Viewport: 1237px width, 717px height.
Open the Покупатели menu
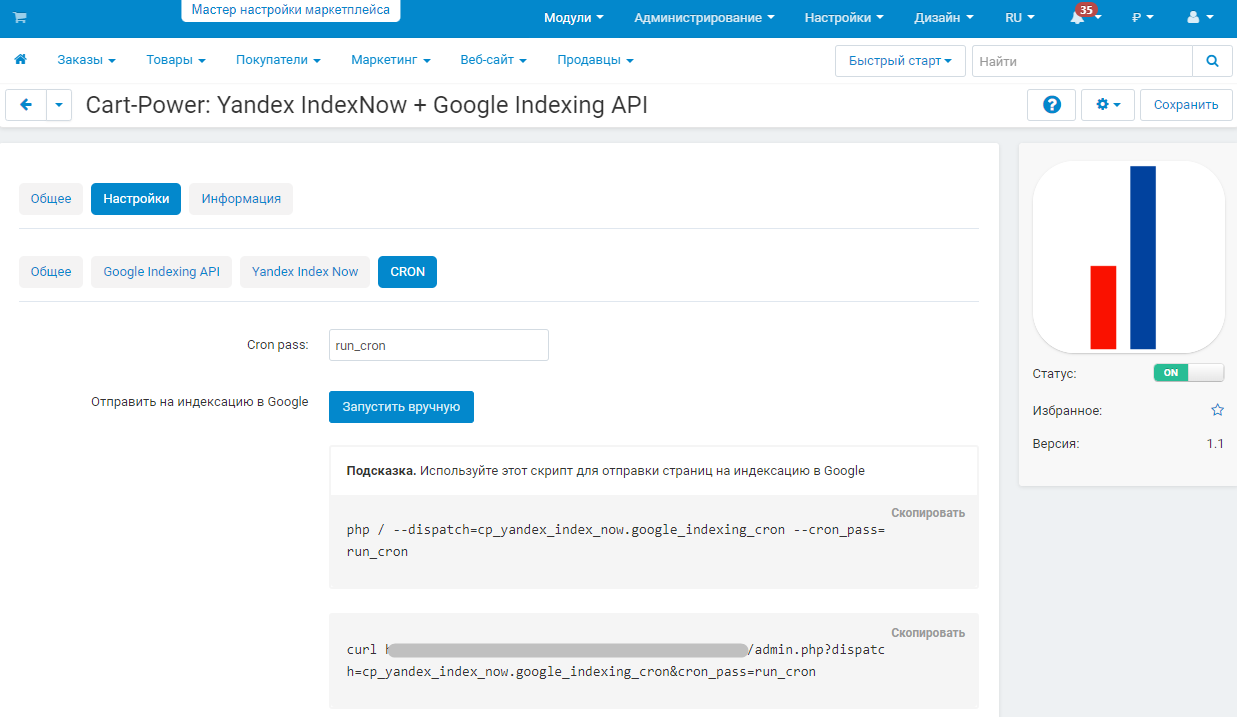point(278,60)
